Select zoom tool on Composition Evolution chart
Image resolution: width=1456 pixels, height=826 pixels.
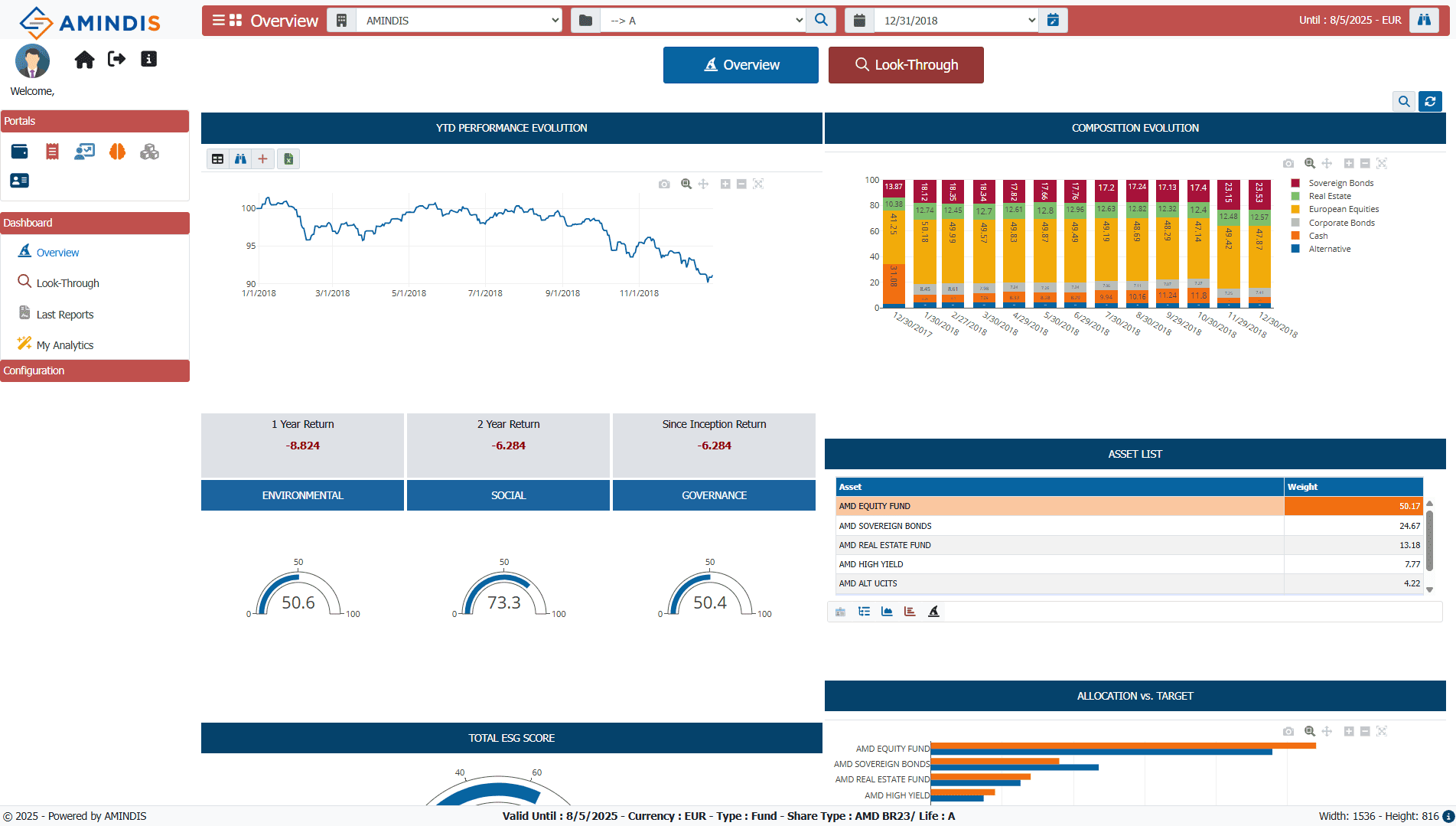pos(1310,163)
